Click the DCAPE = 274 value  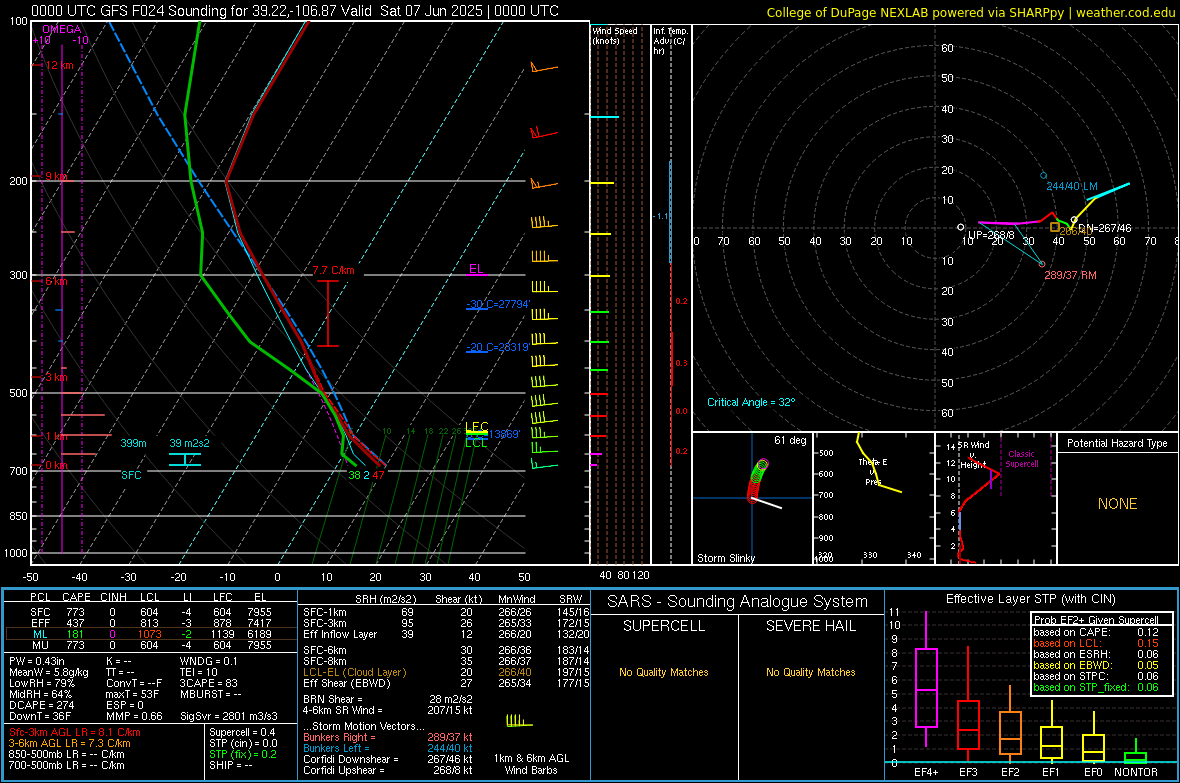click(x=41, y=705)
